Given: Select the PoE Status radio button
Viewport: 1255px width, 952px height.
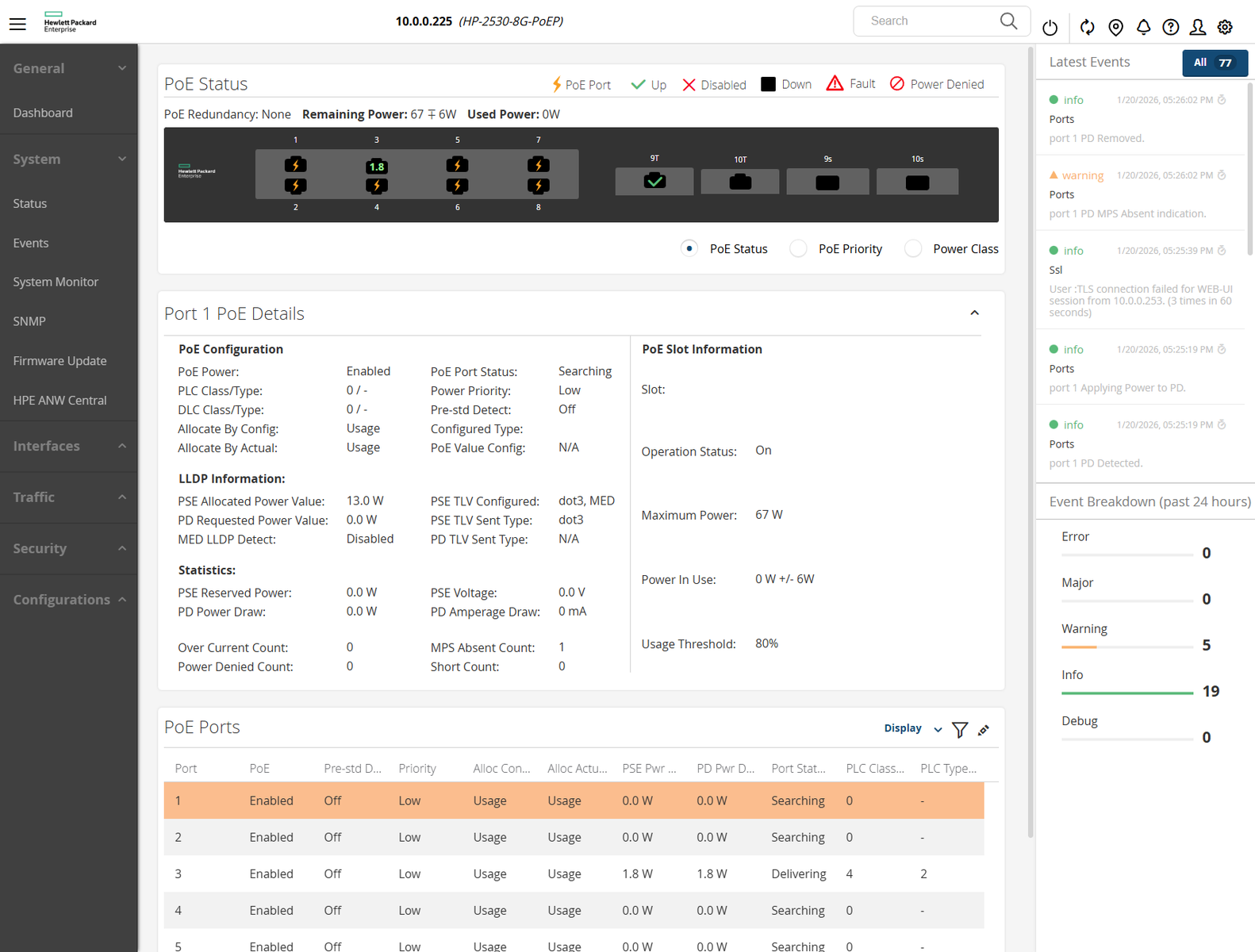Looking at the screenshot, I should point(689,249).
